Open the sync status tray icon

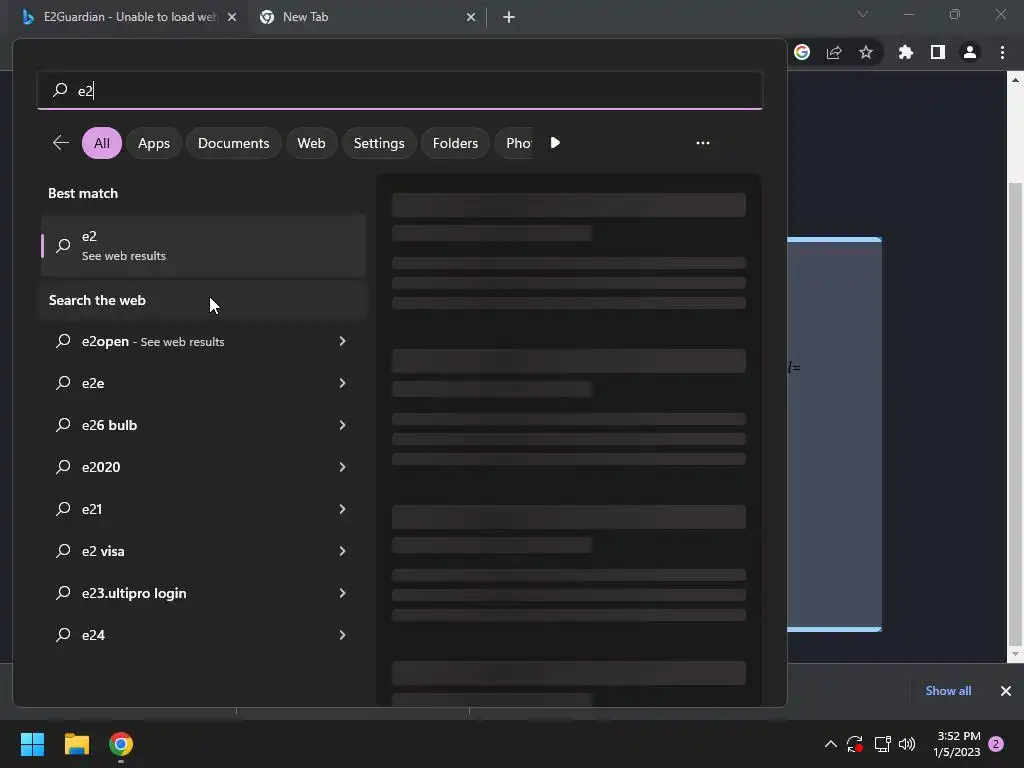click(x=855, y=744)
